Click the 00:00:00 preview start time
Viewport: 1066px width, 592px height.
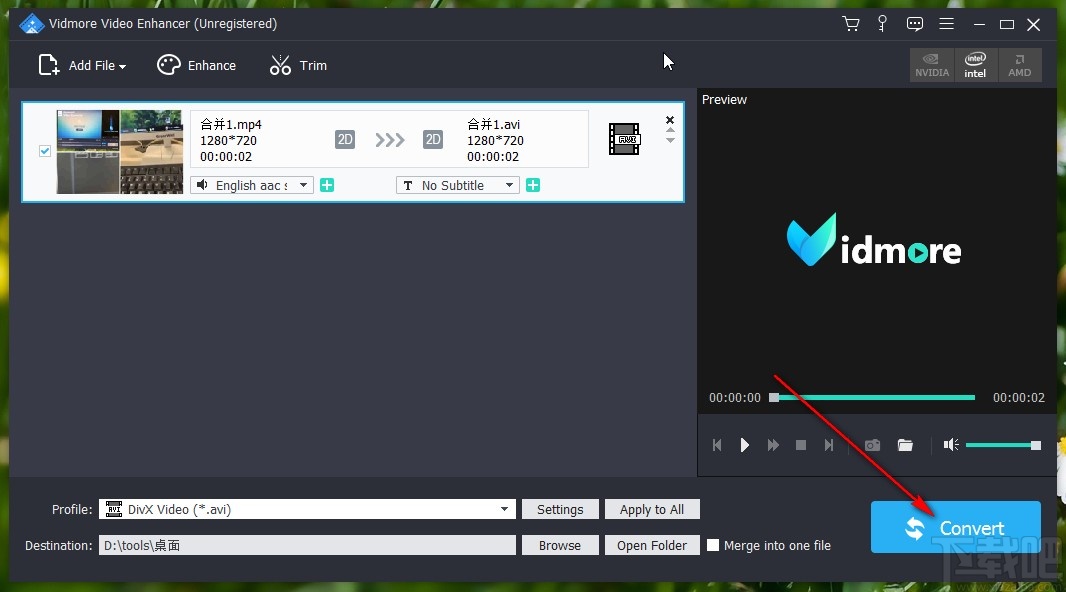tap(735, 398)
